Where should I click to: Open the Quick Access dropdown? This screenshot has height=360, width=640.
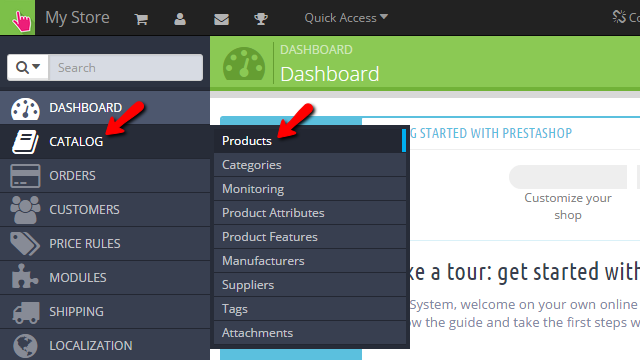coord(346,18)
